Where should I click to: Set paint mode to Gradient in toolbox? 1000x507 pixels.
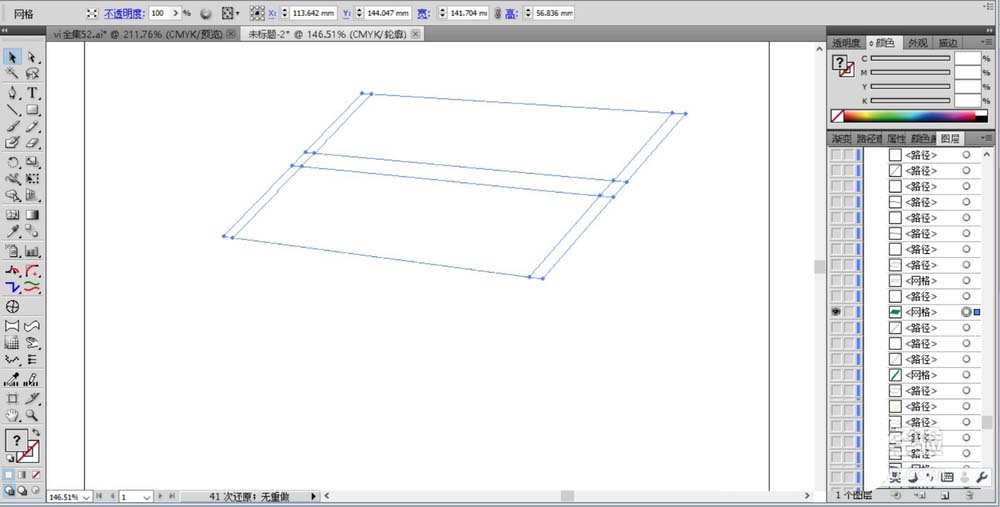[x=22, y=475]
